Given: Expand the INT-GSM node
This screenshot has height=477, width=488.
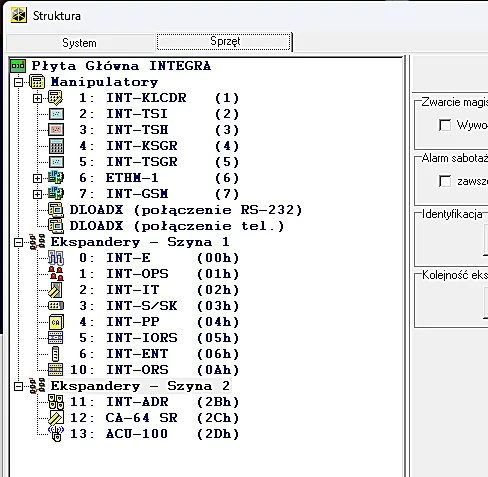Looking at the screenshot, I should click(x=37, y=194).
